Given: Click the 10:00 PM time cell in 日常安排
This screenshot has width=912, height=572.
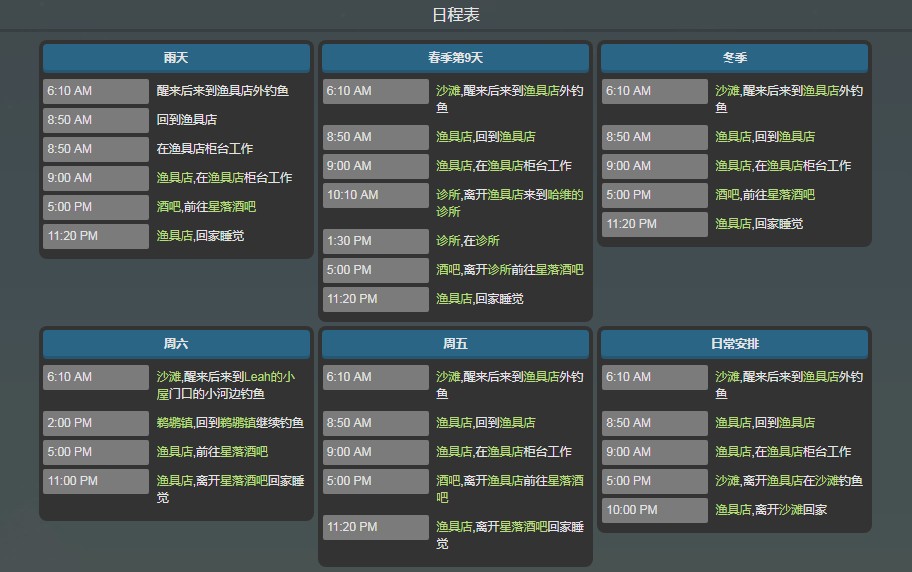Looking at the screenshot, I should [x=654, y=510].
